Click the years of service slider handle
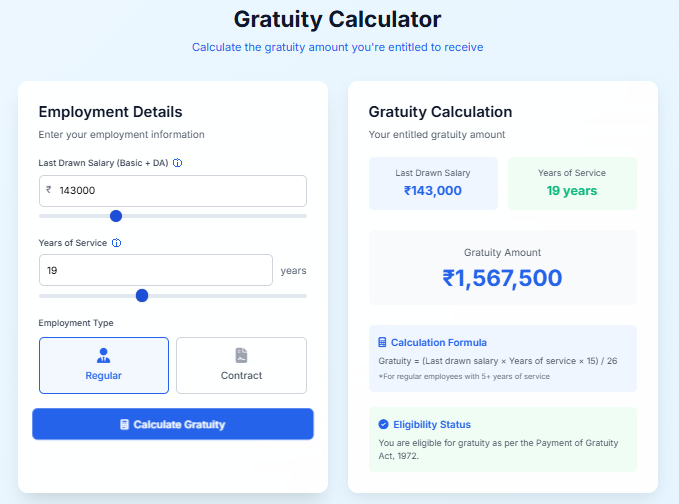 (x=142, y=295)
